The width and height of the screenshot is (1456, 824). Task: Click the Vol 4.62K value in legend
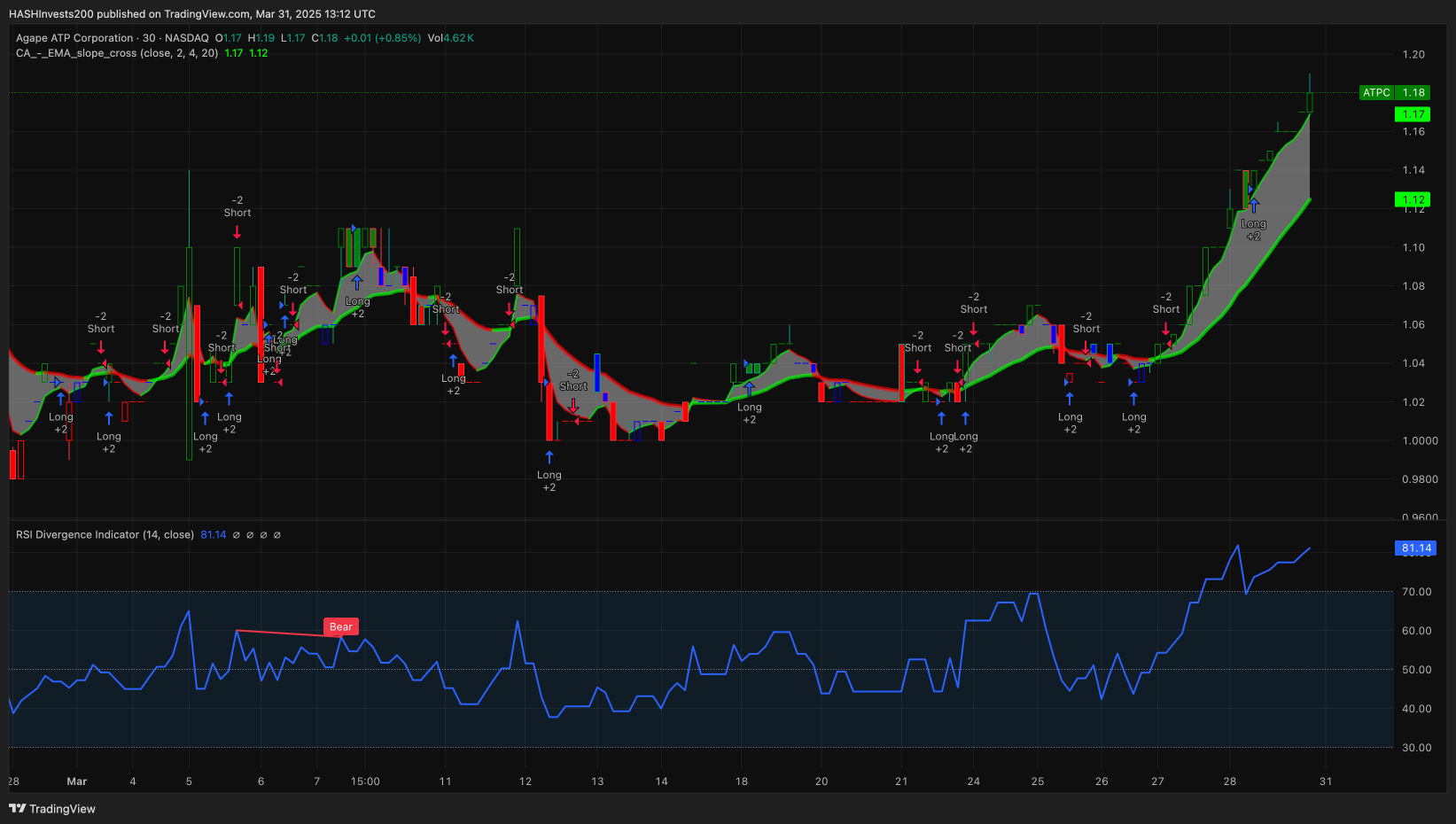click(x=451, y=38)
